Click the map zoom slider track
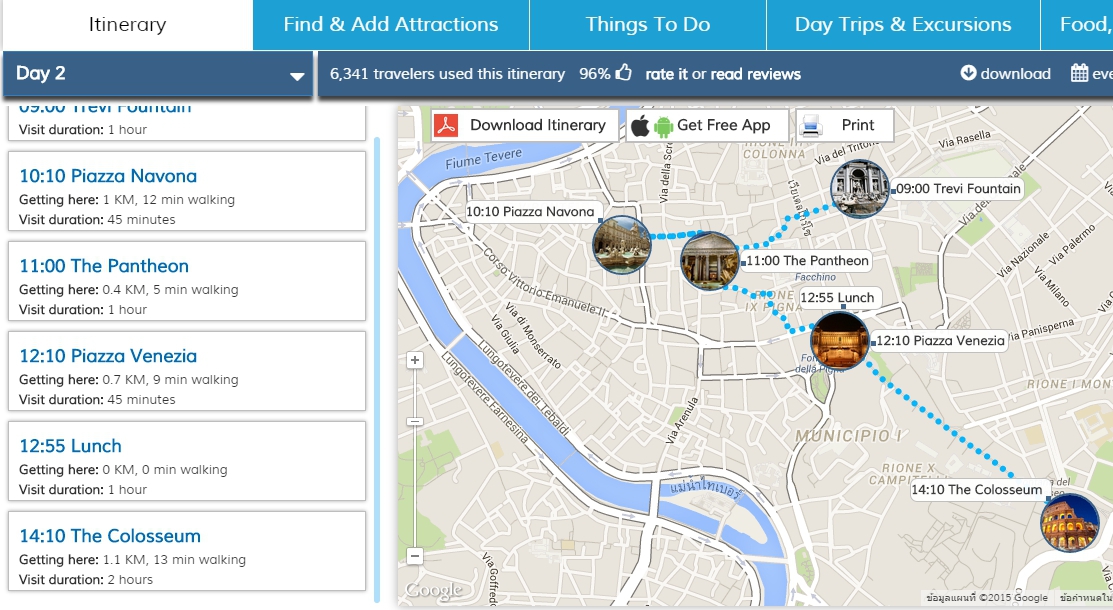This screenshot has height=610, width=1113. click(x=415, y=458)
